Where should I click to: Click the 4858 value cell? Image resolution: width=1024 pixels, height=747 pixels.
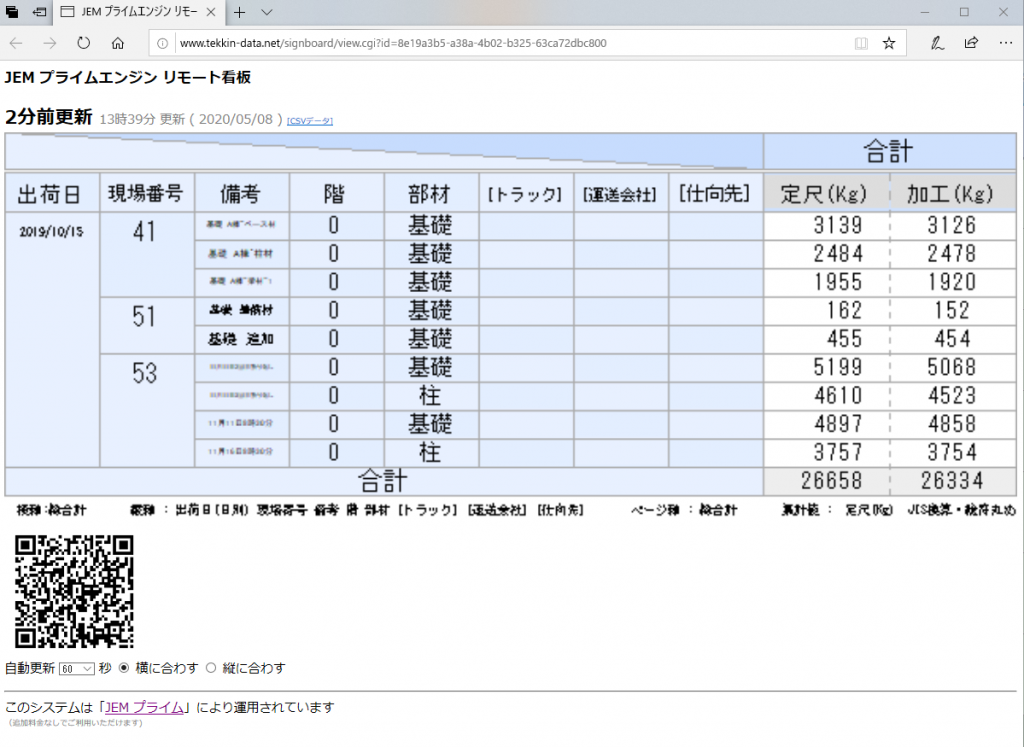pyautogui.click(x=953, y=424)
